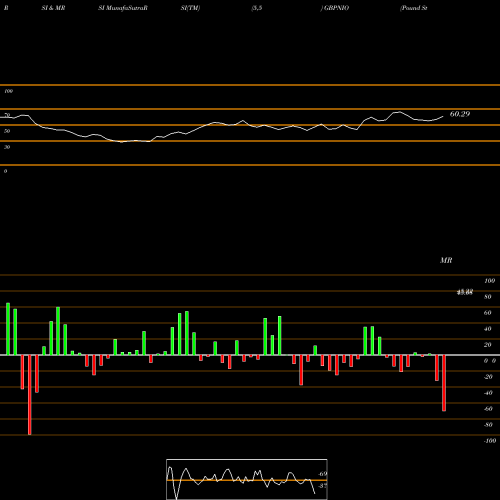Image resolution: width=500 pixels, height=500 pixels.
Task: Click the last red MR bar near -70
Action: click(444, 383)
